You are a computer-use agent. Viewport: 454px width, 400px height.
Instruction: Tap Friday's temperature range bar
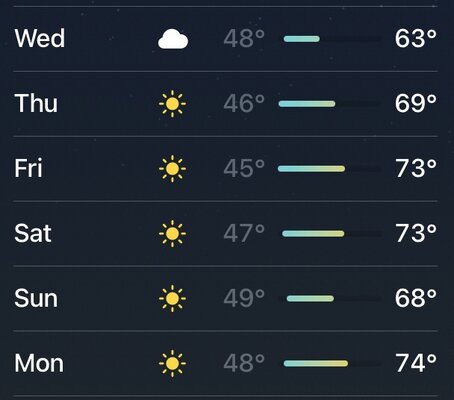point(330,169)
